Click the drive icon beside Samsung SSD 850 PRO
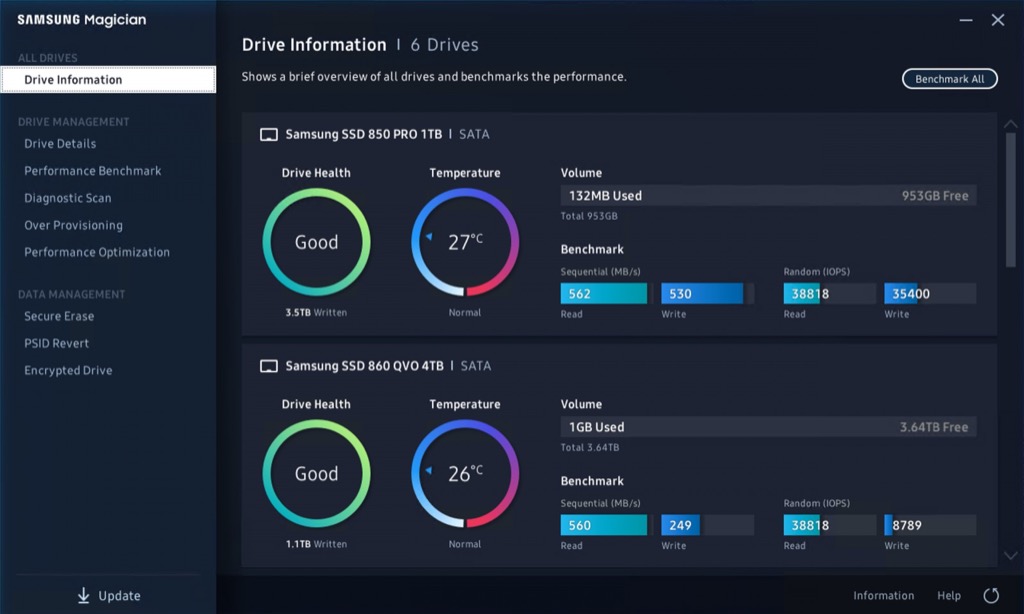 [x=268, y=135]
